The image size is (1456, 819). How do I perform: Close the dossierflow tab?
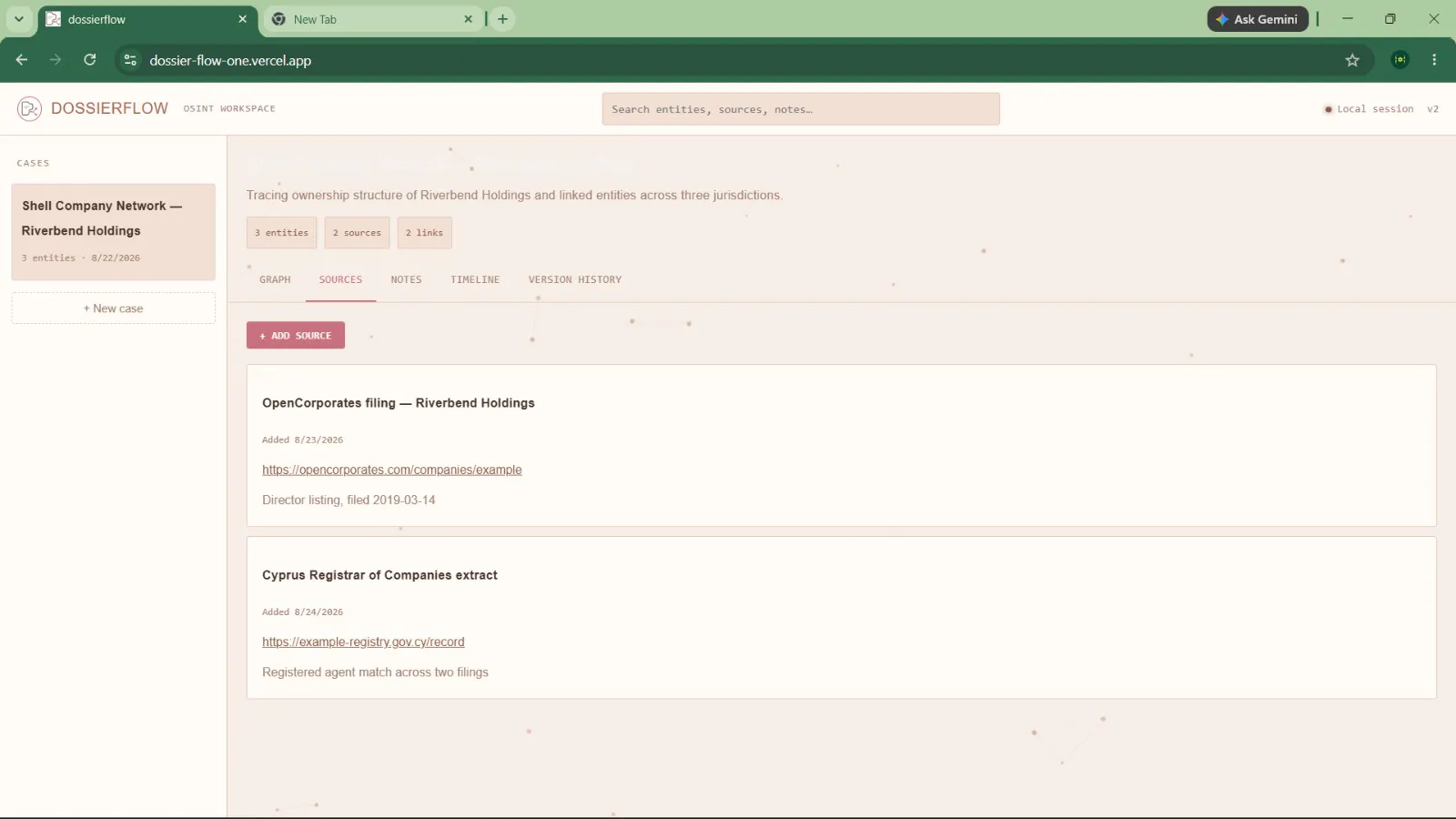(x=242, y=19)
